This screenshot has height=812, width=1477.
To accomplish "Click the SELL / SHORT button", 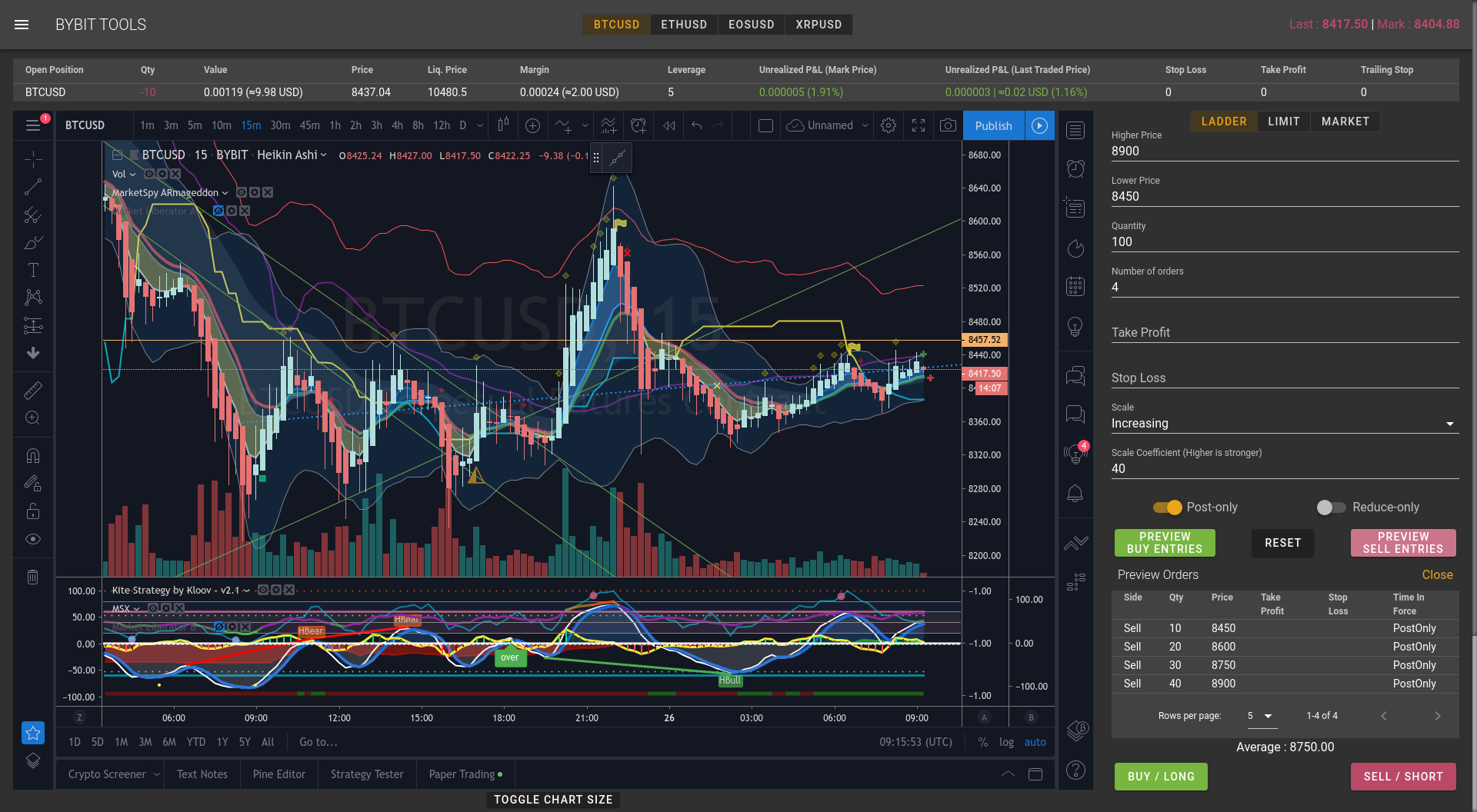I will click(x=1403, y=777).
